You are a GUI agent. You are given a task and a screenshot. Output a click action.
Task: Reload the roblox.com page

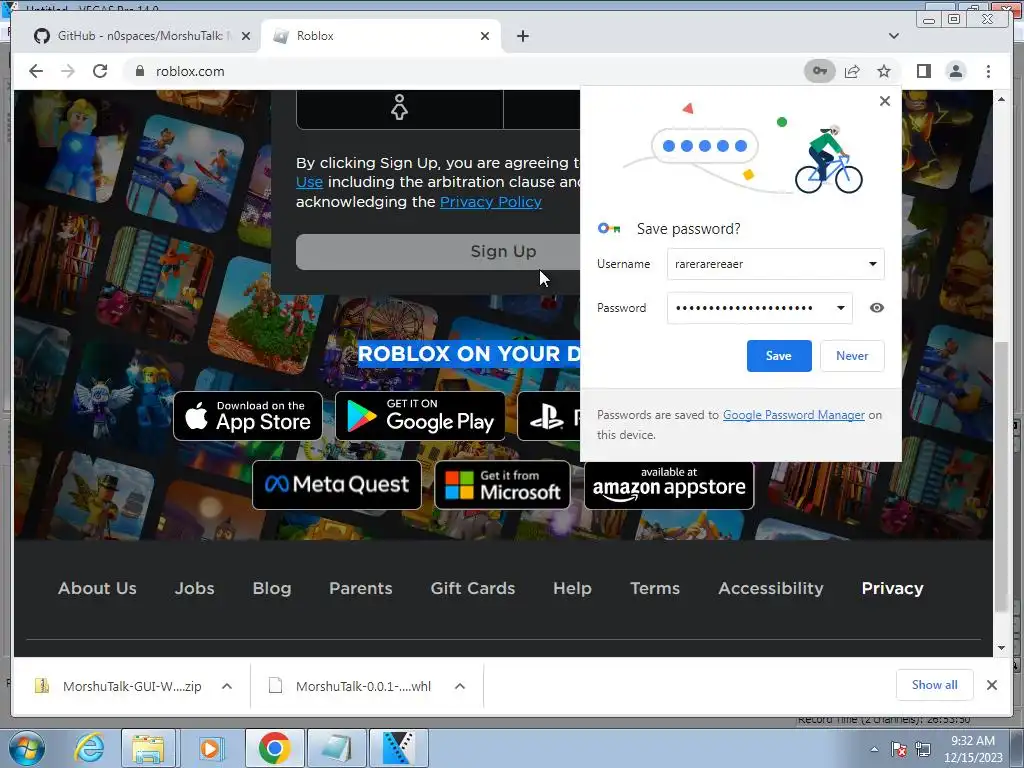click(x=100, y=71)
